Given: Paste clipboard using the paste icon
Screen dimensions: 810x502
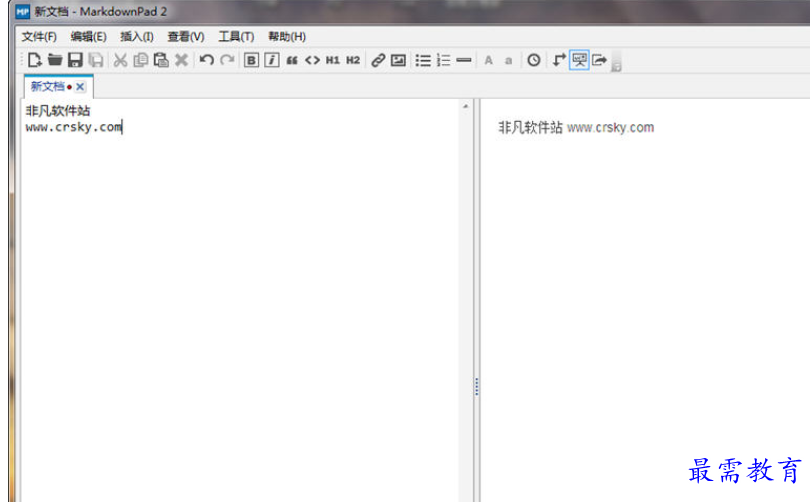Looking at the screenshot, I should click(x=161, y=60).
